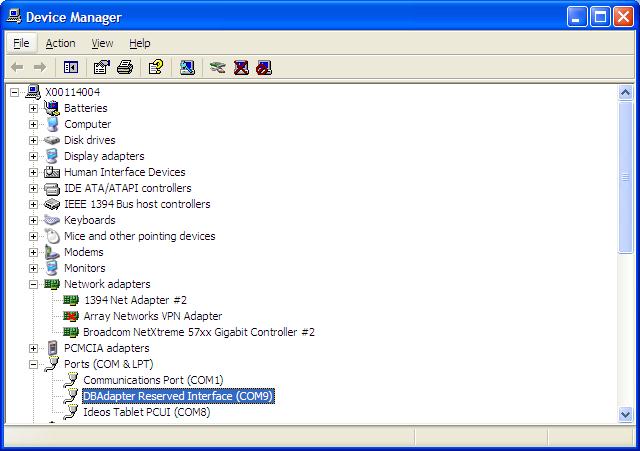Select the Keyboards label
Image resolution: width=640 pixels, height=451 pixels.
click(90, 220)
